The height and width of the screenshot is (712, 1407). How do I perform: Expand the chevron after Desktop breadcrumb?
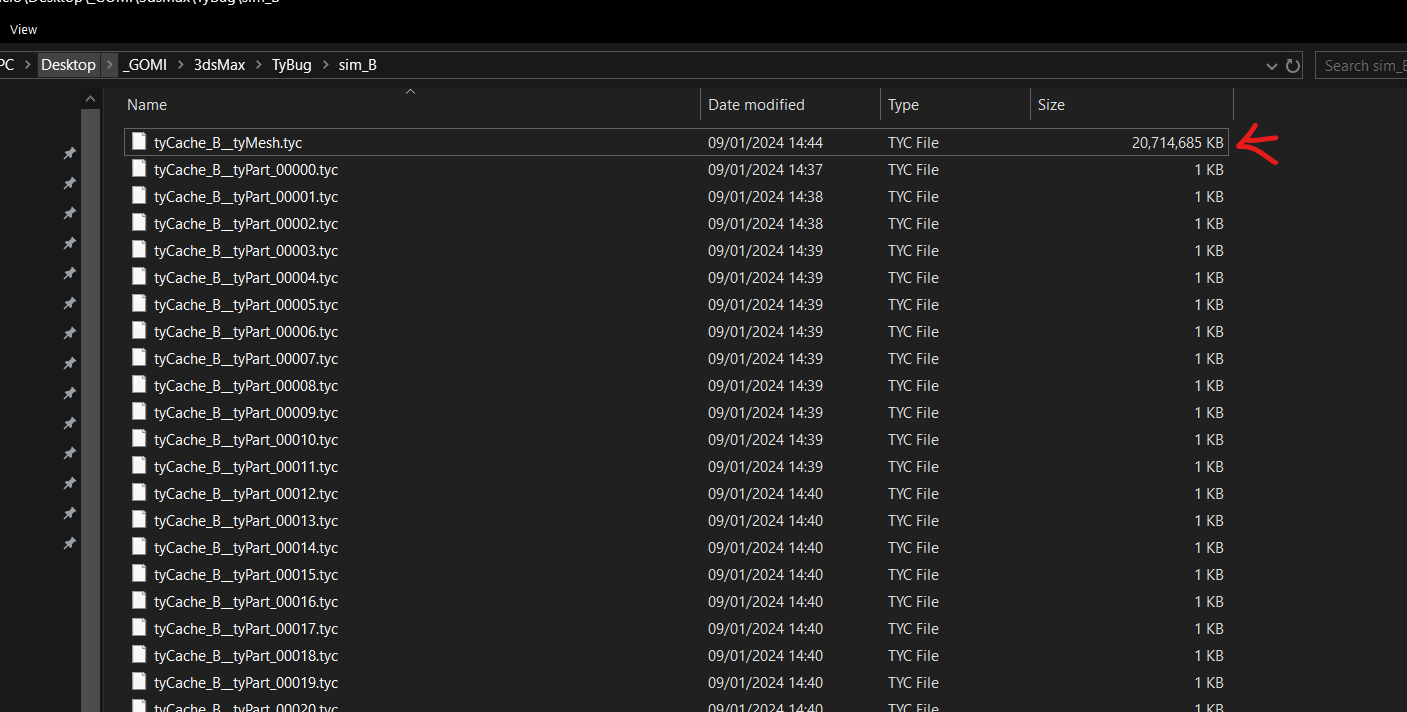110,65
